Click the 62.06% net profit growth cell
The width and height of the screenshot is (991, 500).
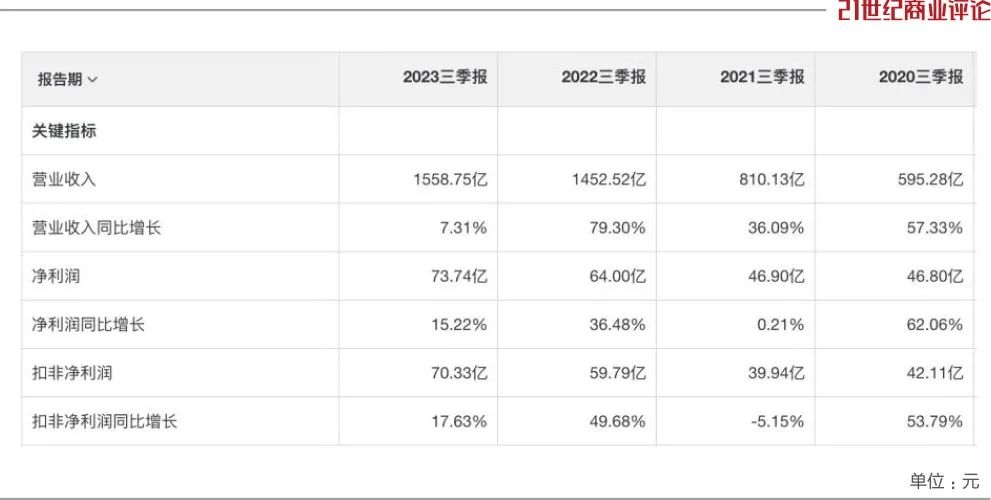[935, 325]
